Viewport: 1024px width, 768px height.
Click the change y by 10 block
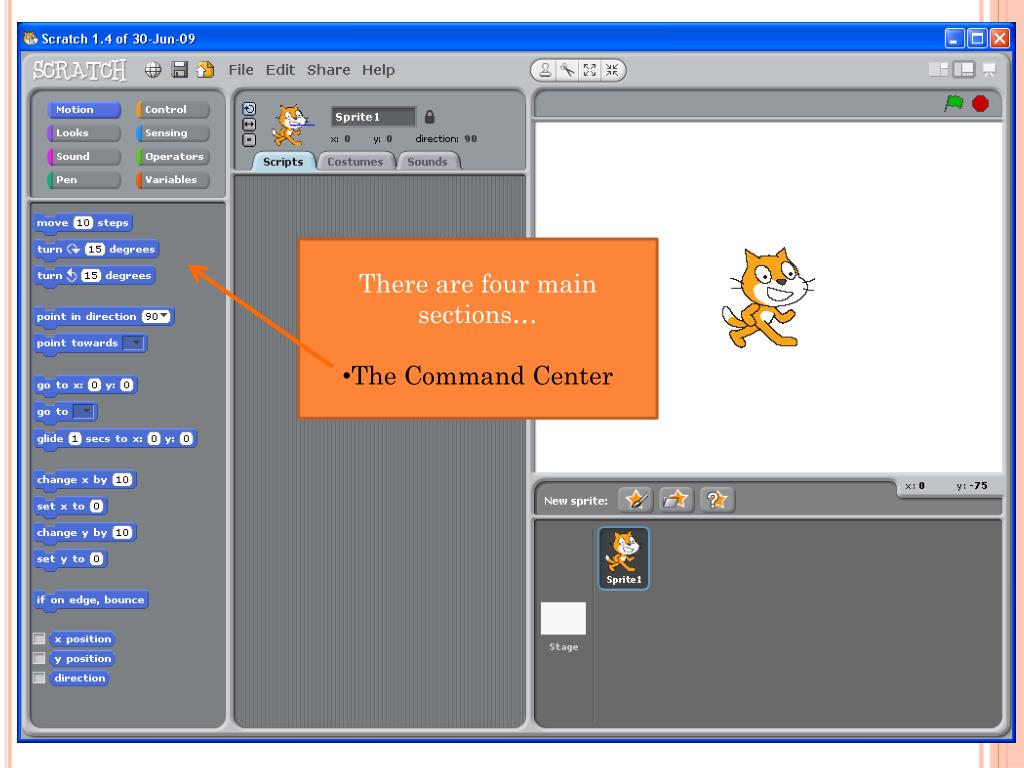(x=84, y=532)
